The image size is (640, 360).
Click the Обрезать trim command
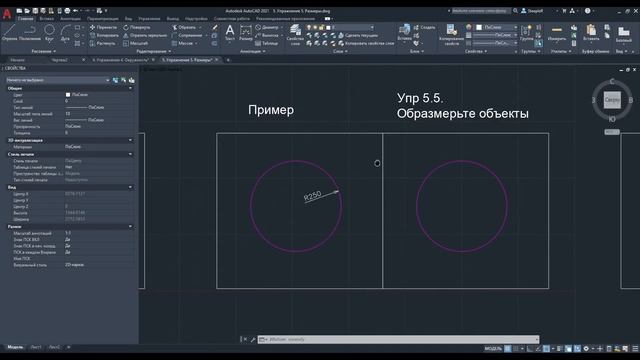[184, 27]
